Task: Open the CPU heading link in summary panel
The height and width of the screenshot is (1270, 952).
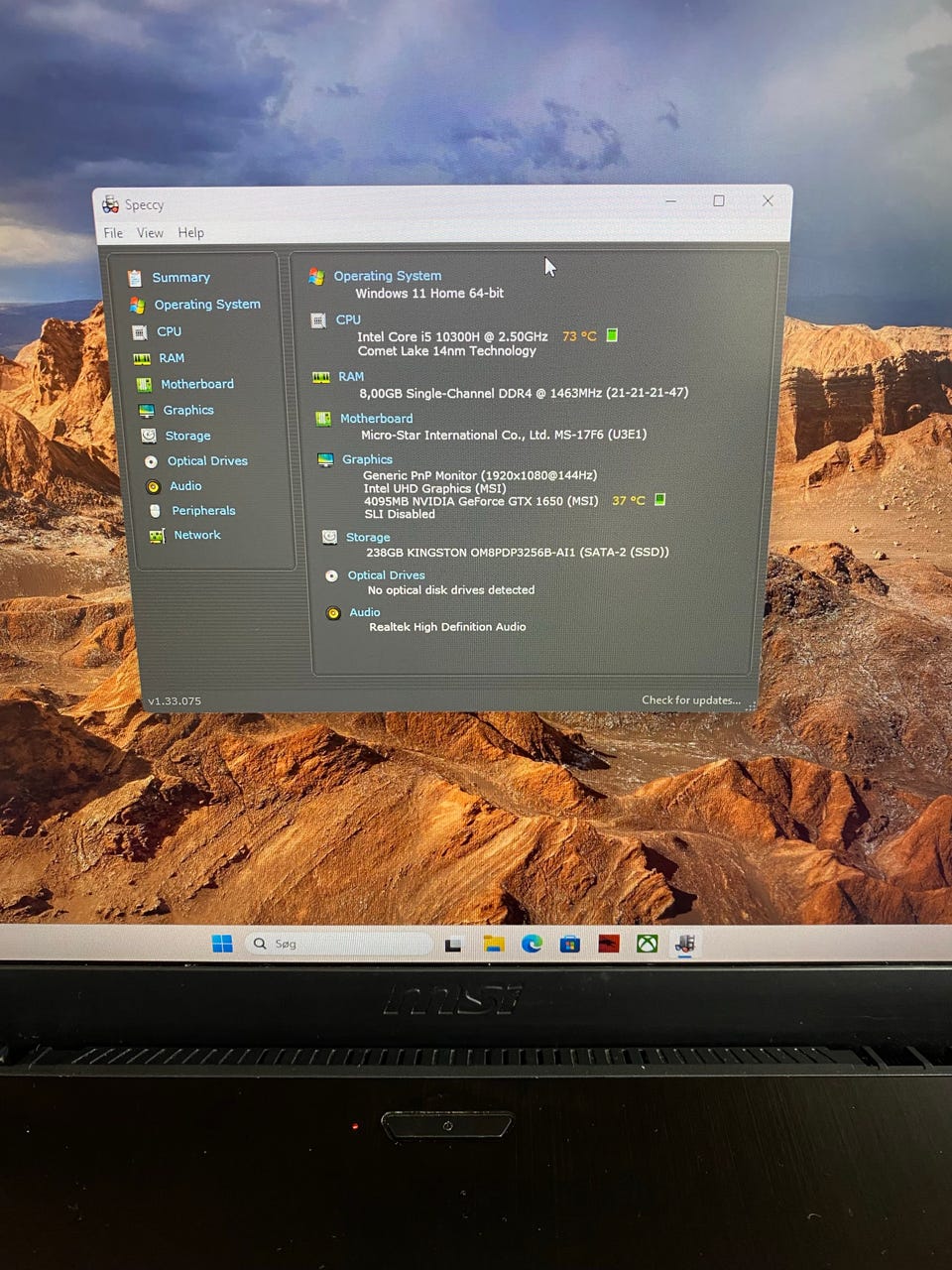Action: pyautogui.click(x=348, y=319)
